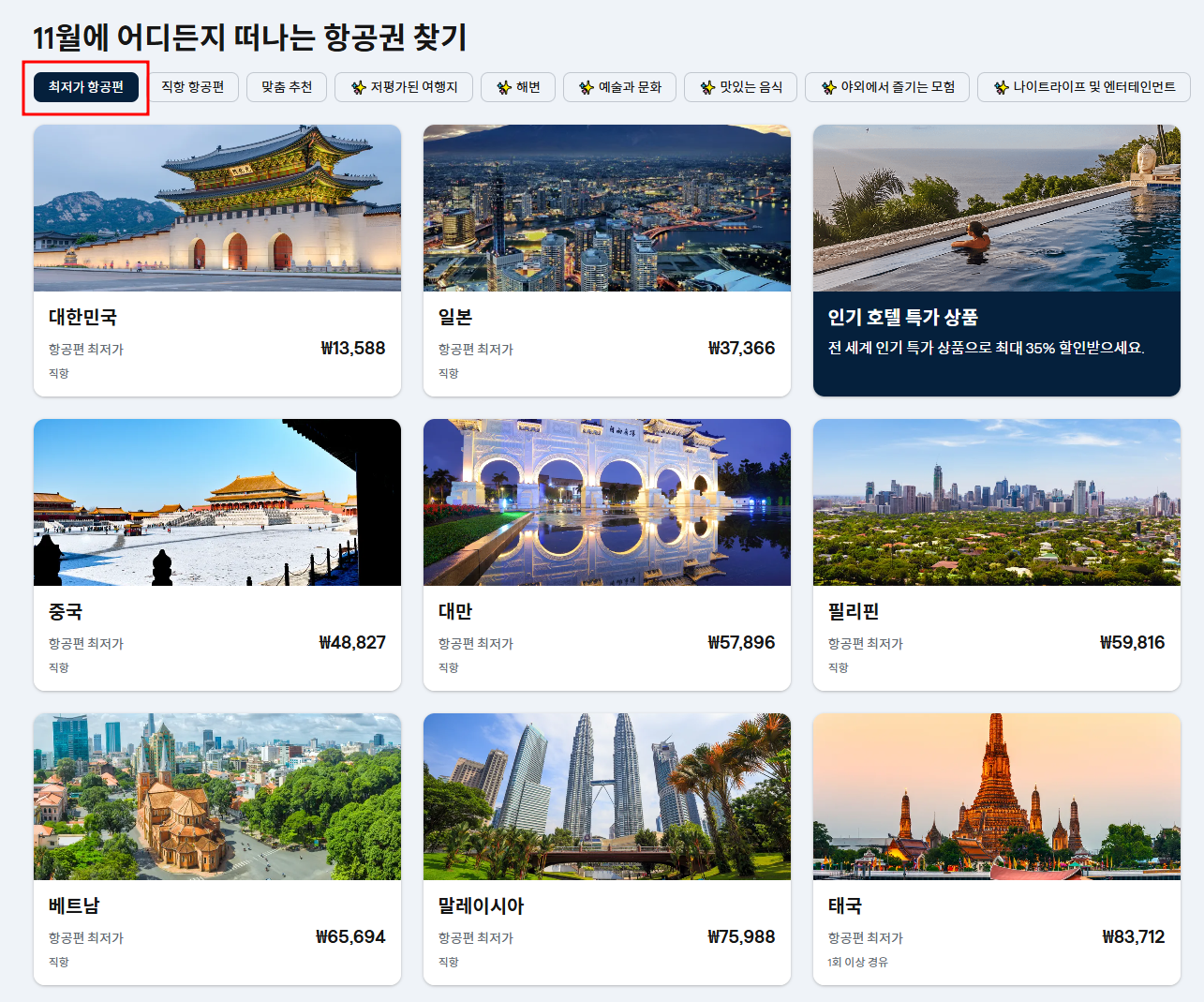Viewport: 1204px width, 1002px height.
Task: Enable the 직항 항공편 filter
Action: click(192, 86)
